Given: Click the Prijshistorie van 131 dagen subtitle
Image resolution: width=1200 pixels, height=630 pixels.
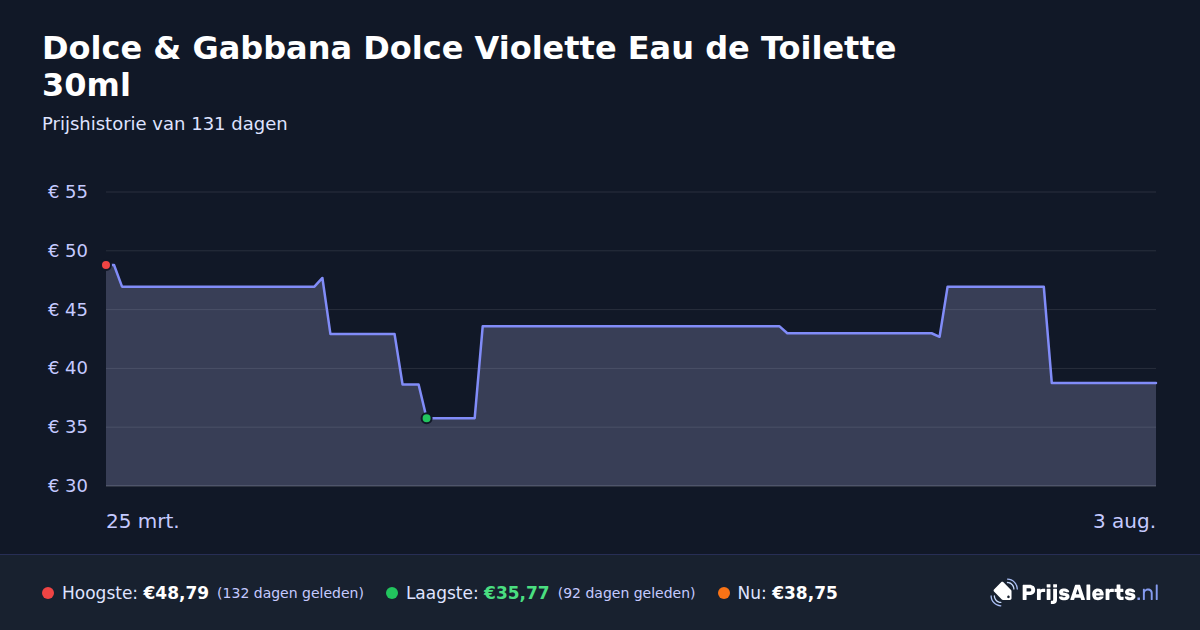Looking at the screenshot, I should click(165, 124).
